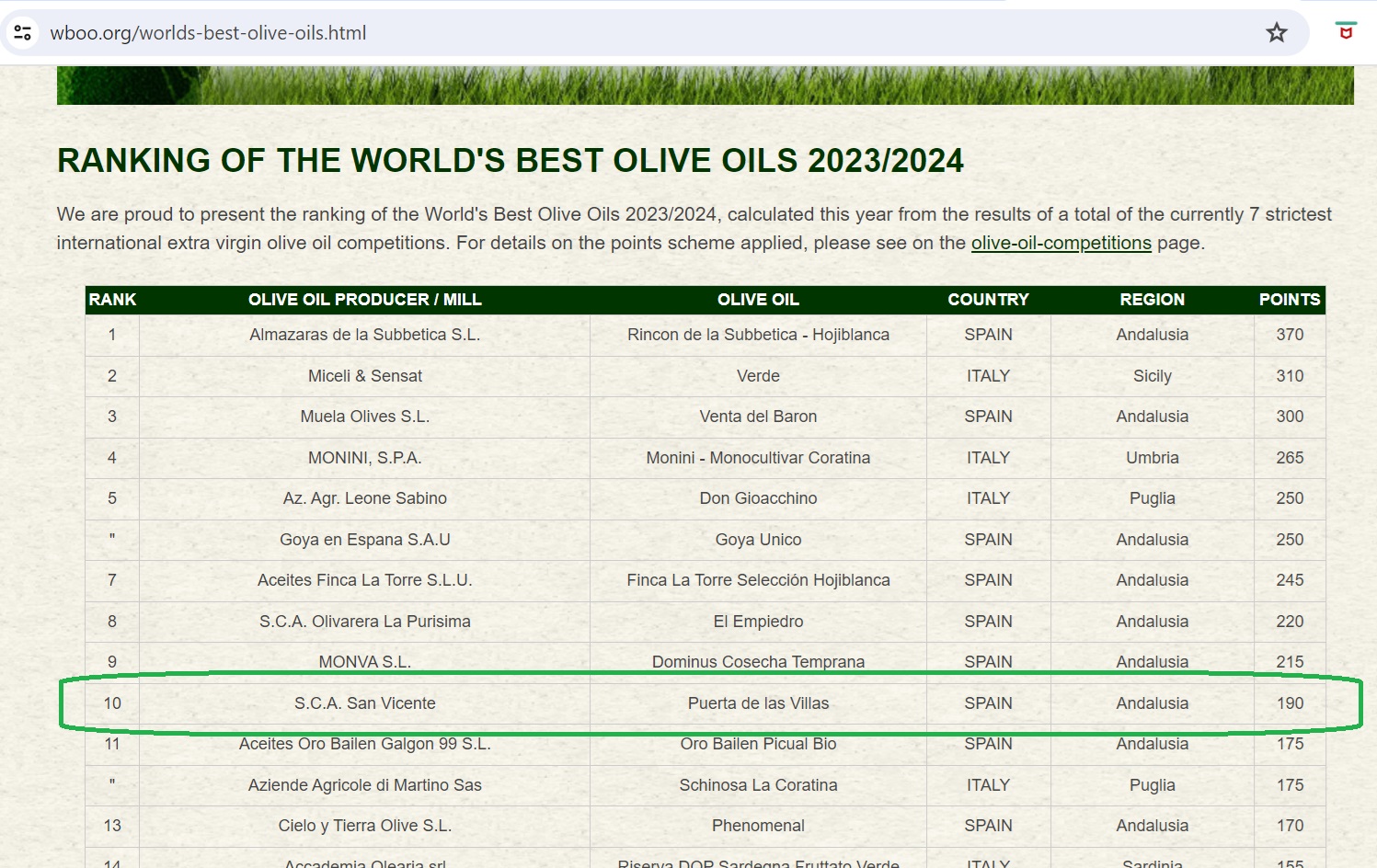Image resolution: width=1377 pixels, height=868 pixels.
Task: Click the RANK column header
Action: tap(112, 300)
